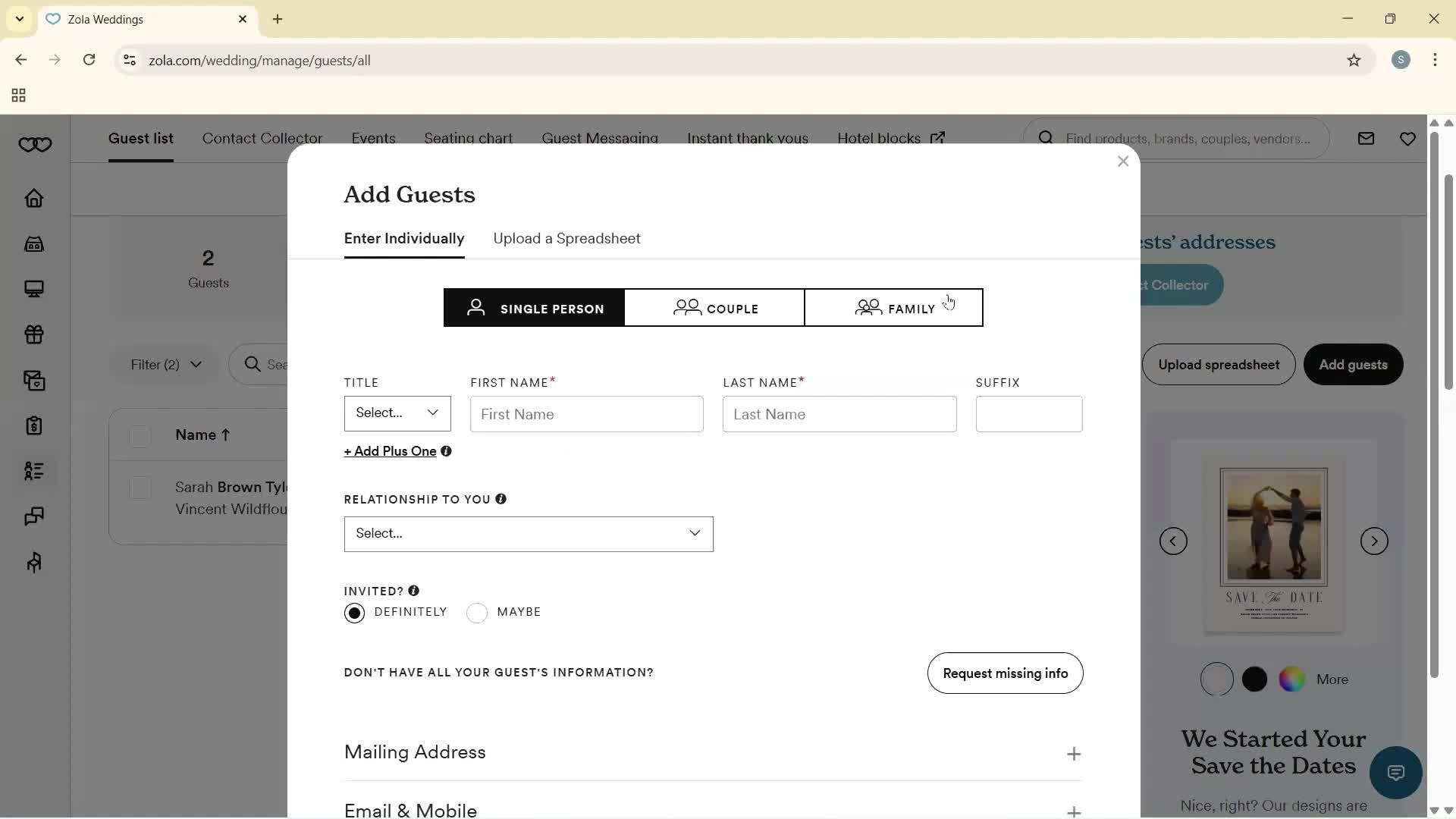1456x819 pixels.
Task: Open the Home icon in the sidebar
Action: click(x=35, y=199)
